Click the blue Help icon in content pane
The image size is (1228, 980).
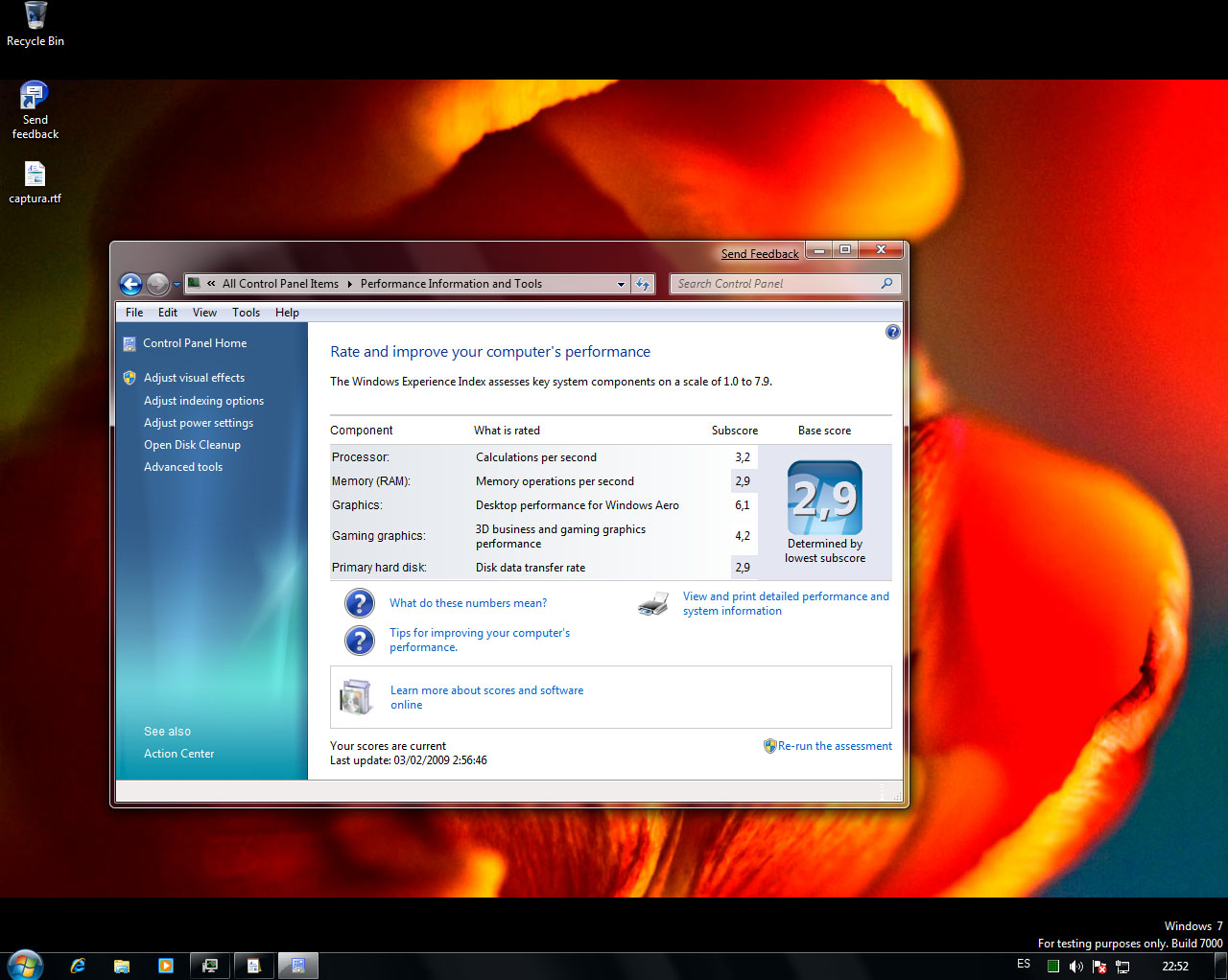click(x=893, y=332)
